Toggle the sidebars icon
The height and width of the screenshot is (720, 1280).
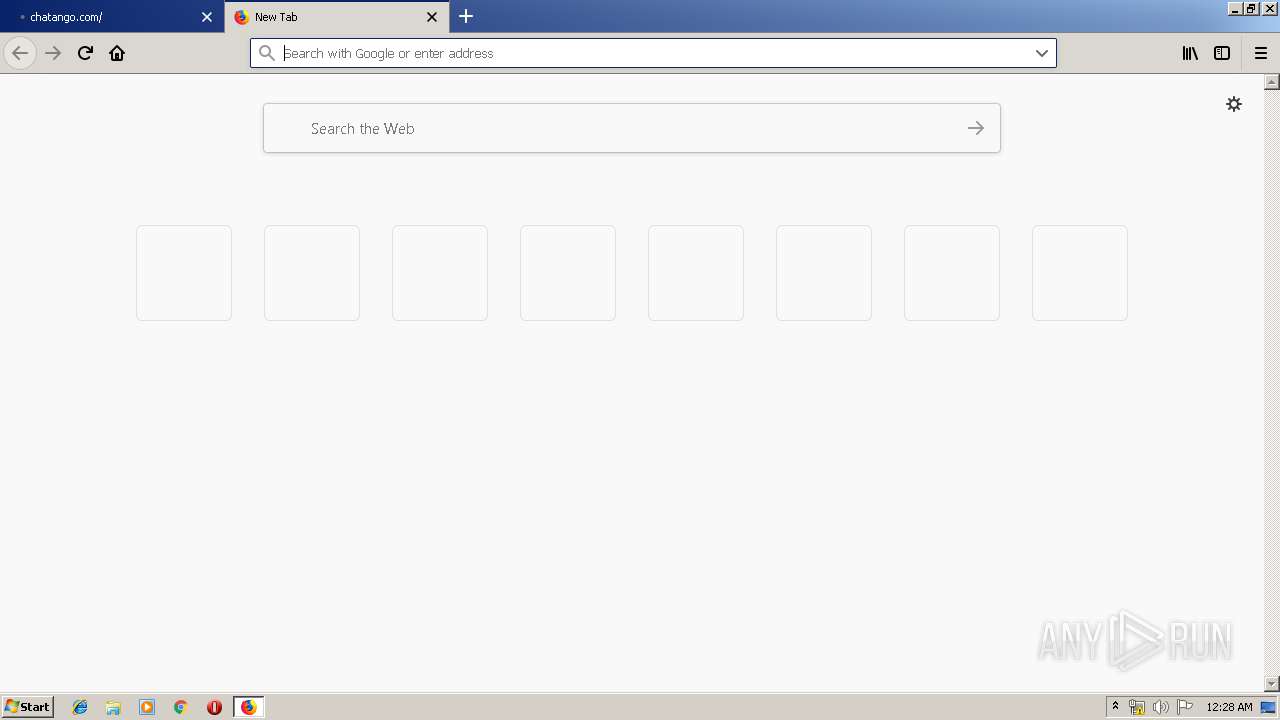click(x=1222, y=53)
